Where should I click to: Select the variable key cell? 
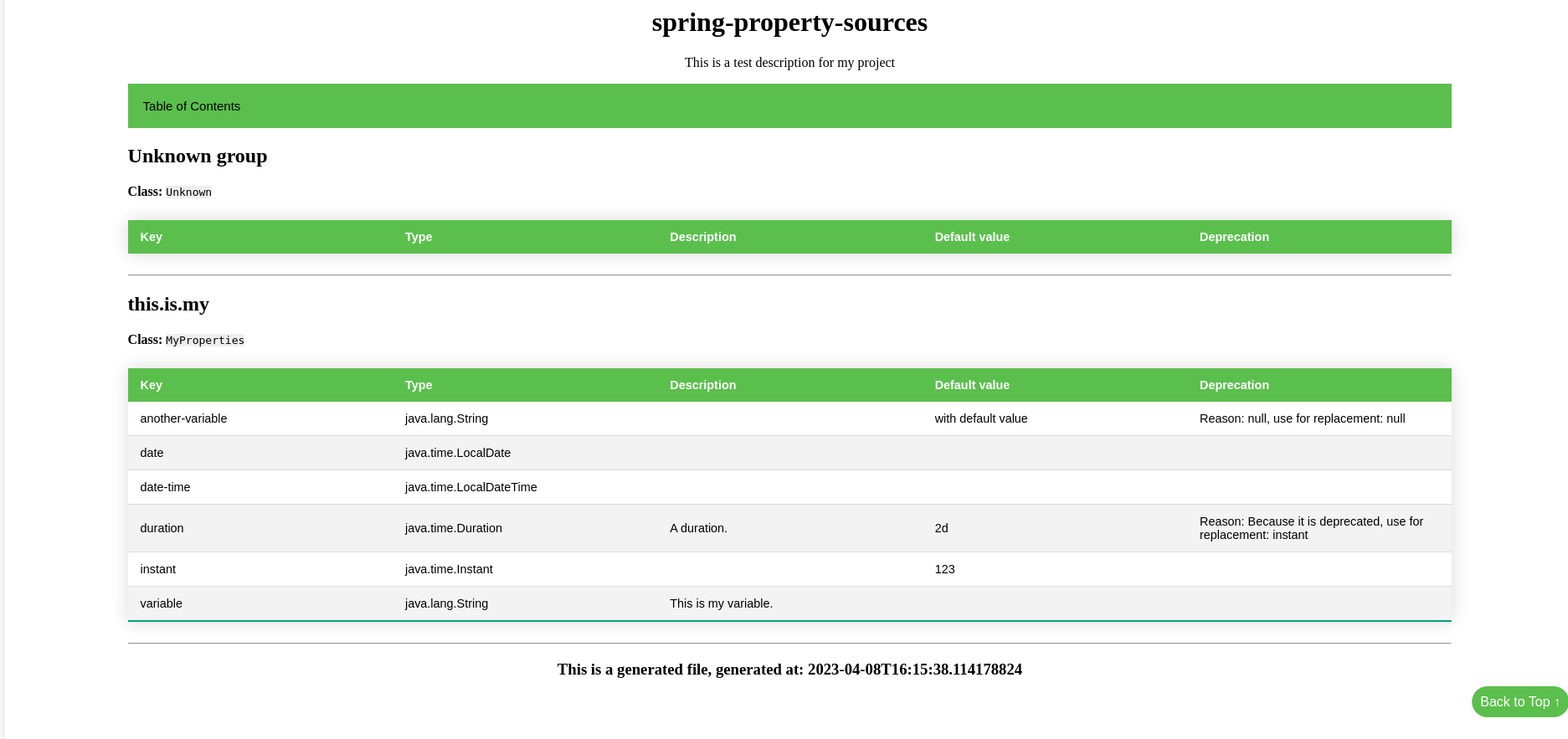(x=260, y=603)
